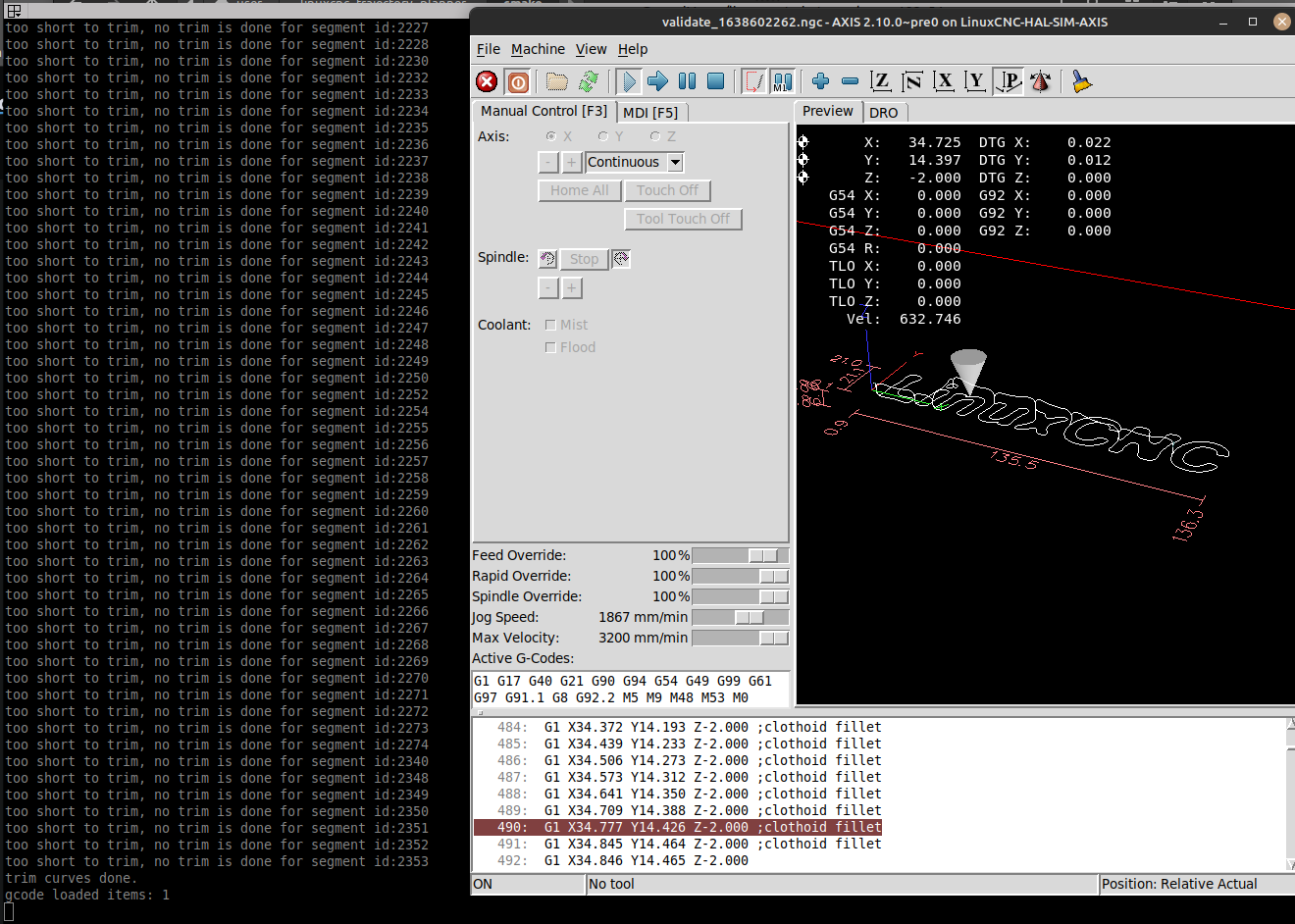The height and width of the screenshot is (924, 1295).
Task: Decrease spindle speed with minus button
Action: pos(548,287)
